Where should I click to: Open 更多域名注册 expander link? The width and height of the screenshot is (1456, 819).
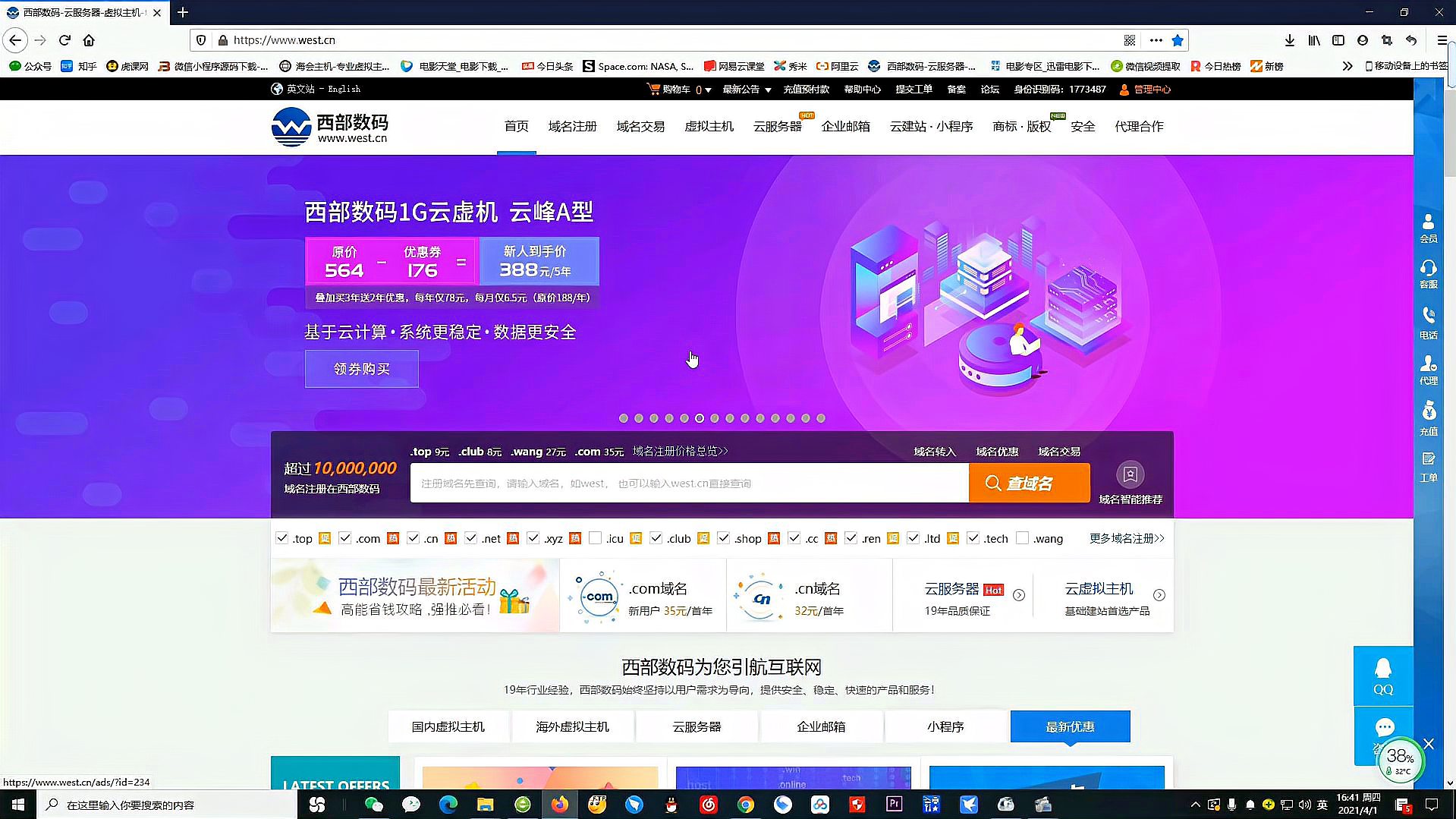[1127, 538]
